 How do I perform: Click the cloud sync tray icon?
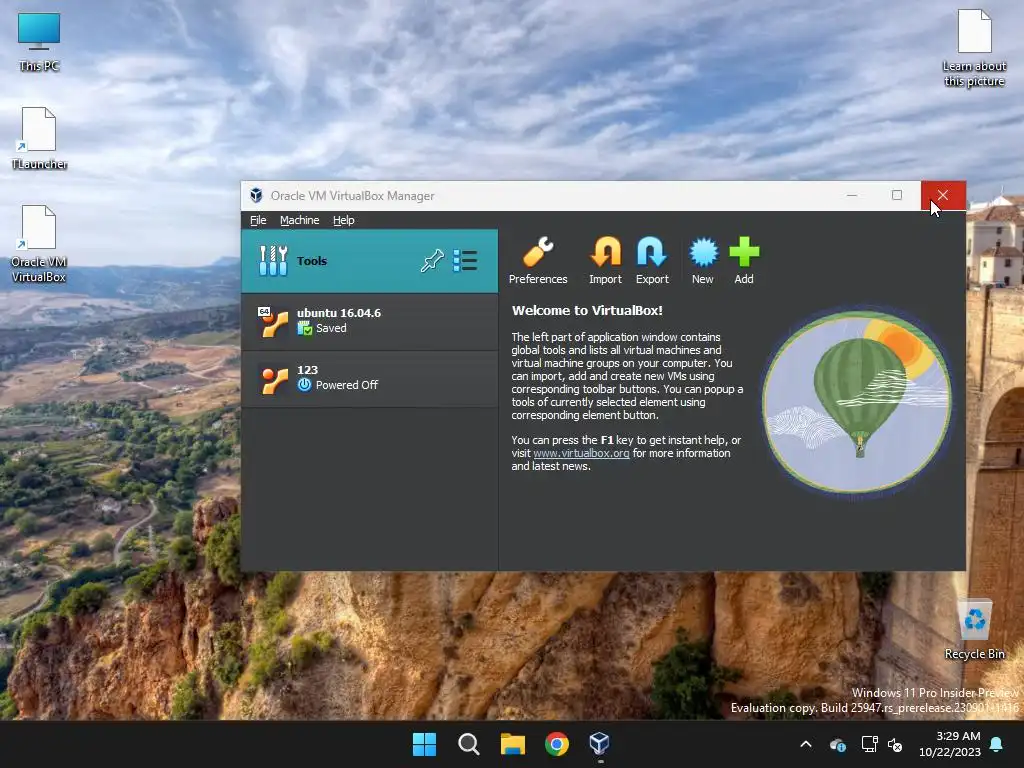(x=838, y=744)
